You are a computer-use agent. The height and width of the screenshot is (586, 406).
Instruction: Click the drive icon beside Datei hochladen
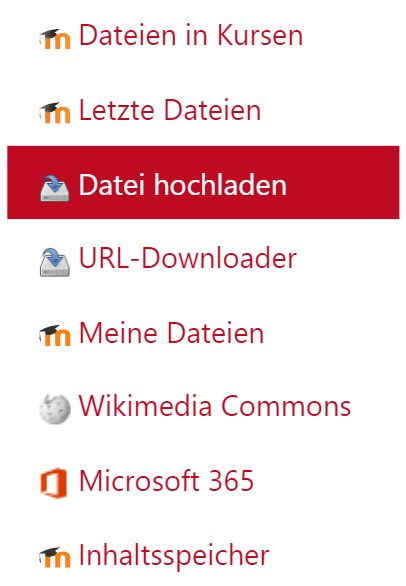55,188
